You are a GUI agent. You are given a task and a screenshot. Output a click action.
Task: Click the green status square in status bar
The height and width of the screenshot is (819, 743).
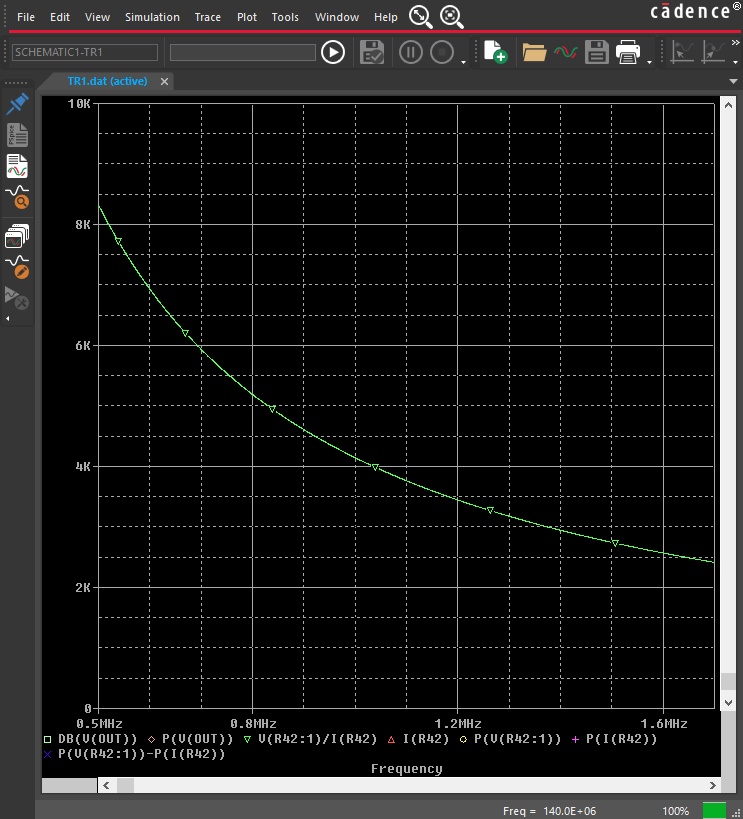click(714, 811)
